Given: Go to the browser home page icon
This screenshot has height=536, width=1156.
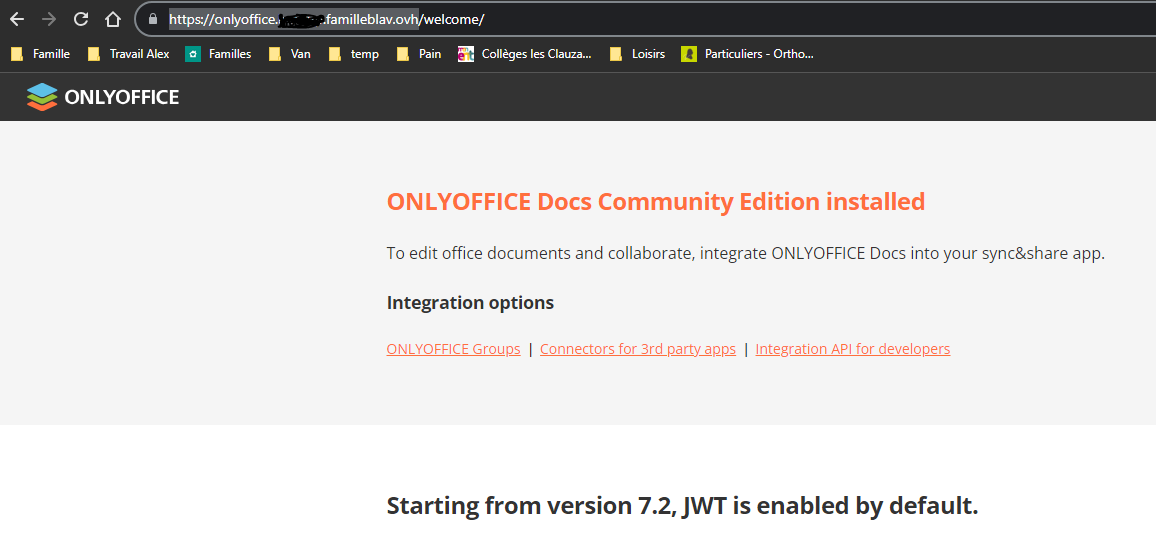Looking at the screenshot, I should point(112,19).
